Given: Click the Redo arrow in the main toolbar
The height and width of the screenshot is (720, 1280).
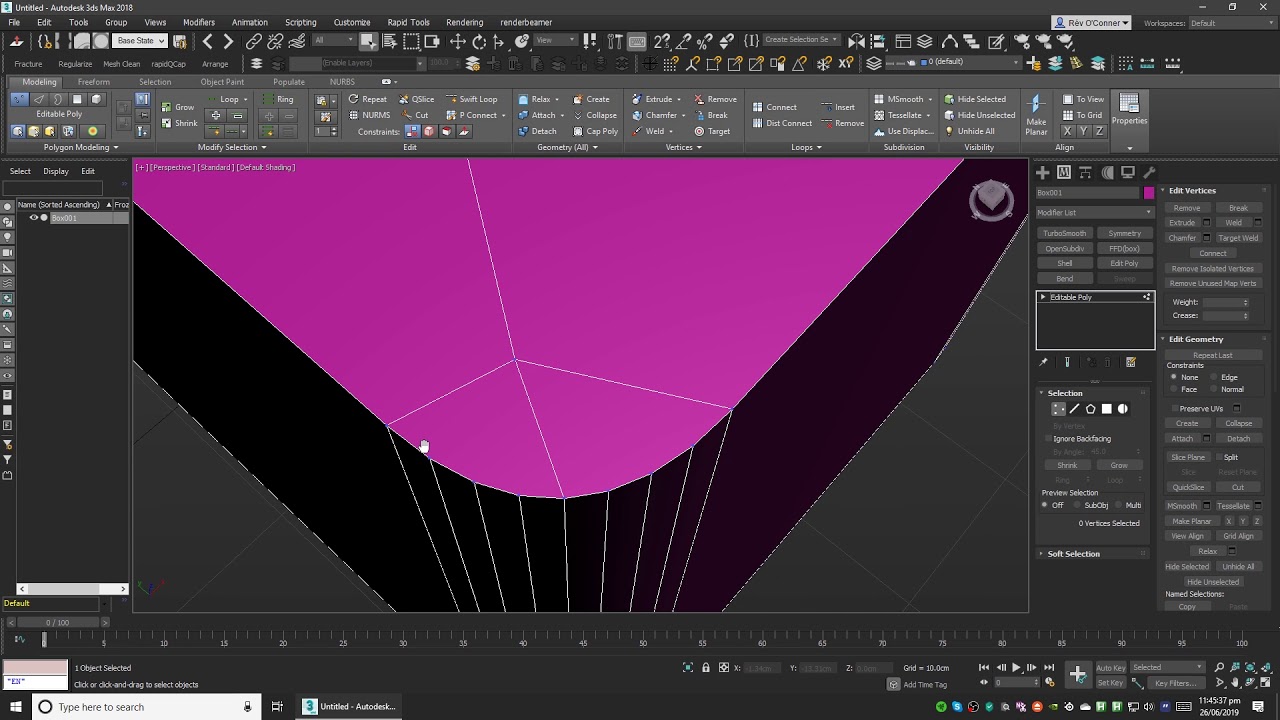Looking at the screenshot, I should (x=228, y=42).
